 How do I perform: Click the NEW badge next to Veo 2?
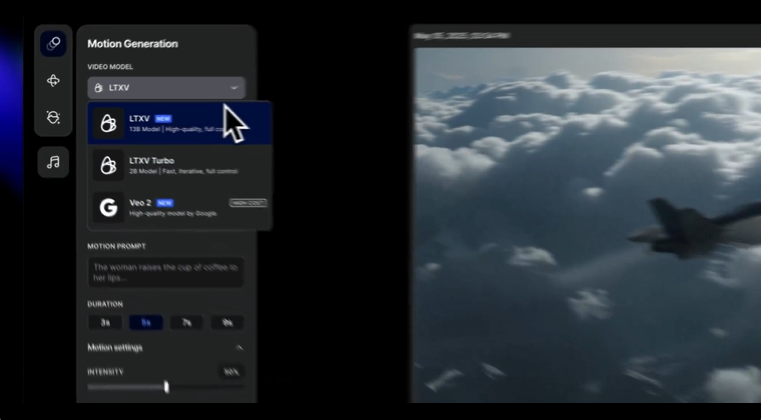click(x=165, y=203)
